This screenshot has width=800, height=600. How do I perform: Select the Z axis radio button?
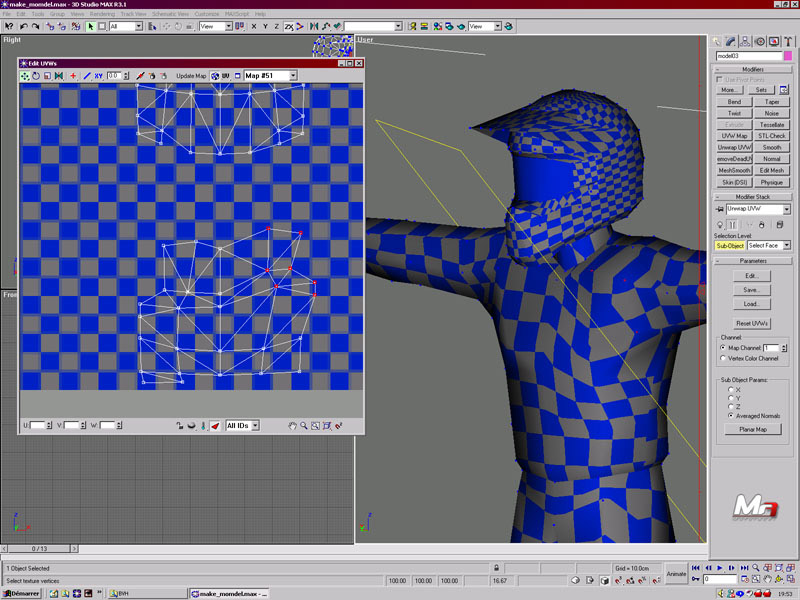730,407
